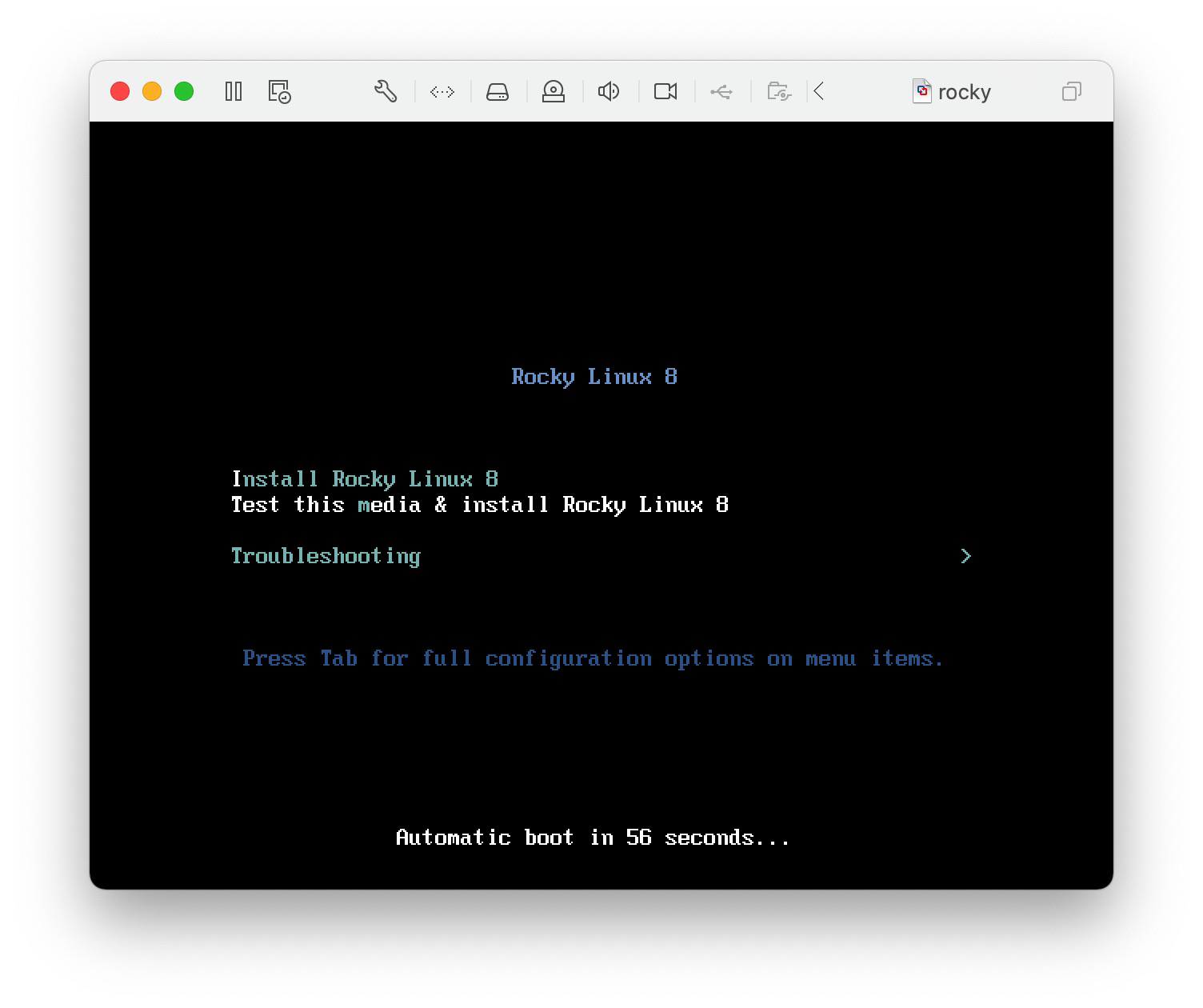The width and height of the screenshot is (1203, 1008).
Task: Open USB devices icon
Action: 721,92
